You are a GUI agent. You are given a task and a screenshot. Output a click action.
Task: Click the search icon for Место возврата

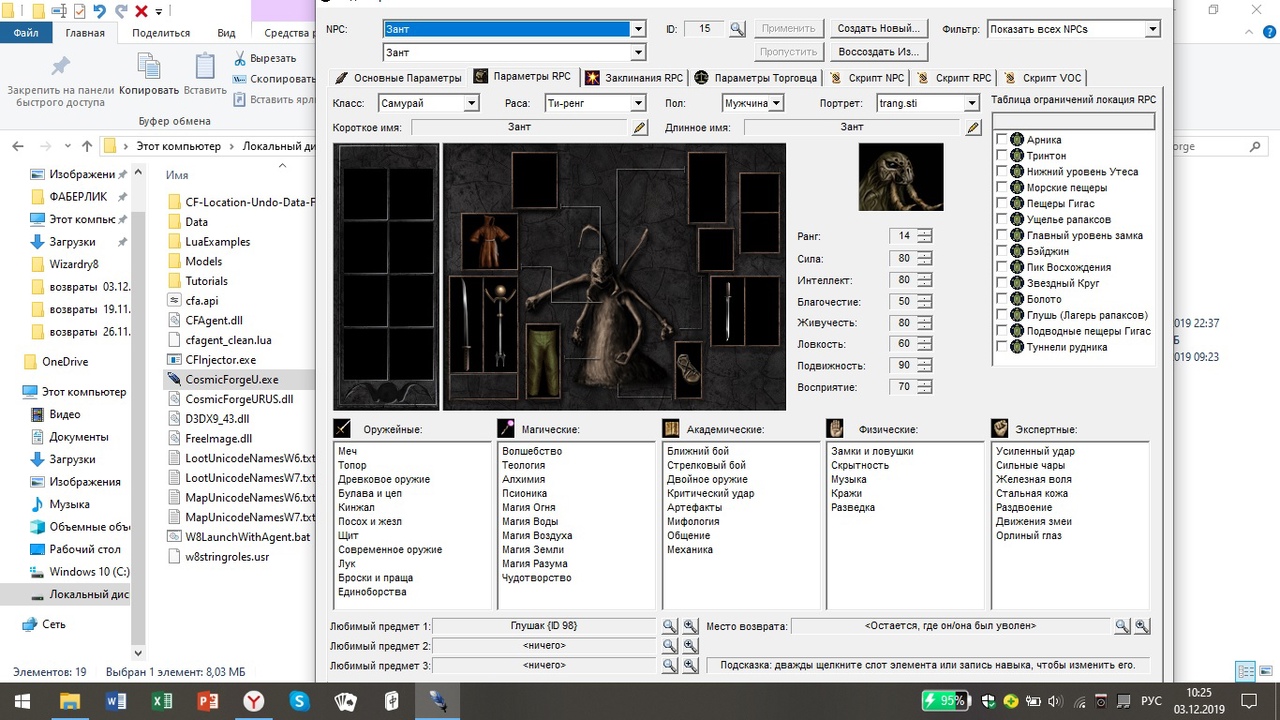coord(1122,626)
